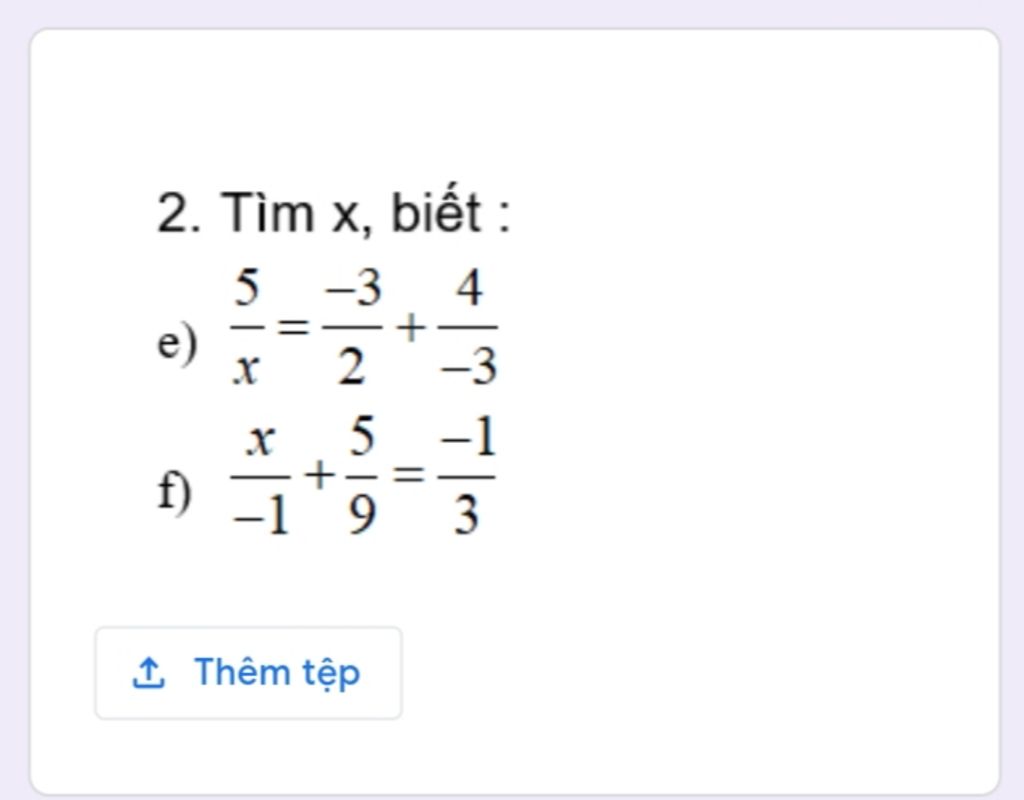
Task: Select the f) equation label
Action: [175, 491]
